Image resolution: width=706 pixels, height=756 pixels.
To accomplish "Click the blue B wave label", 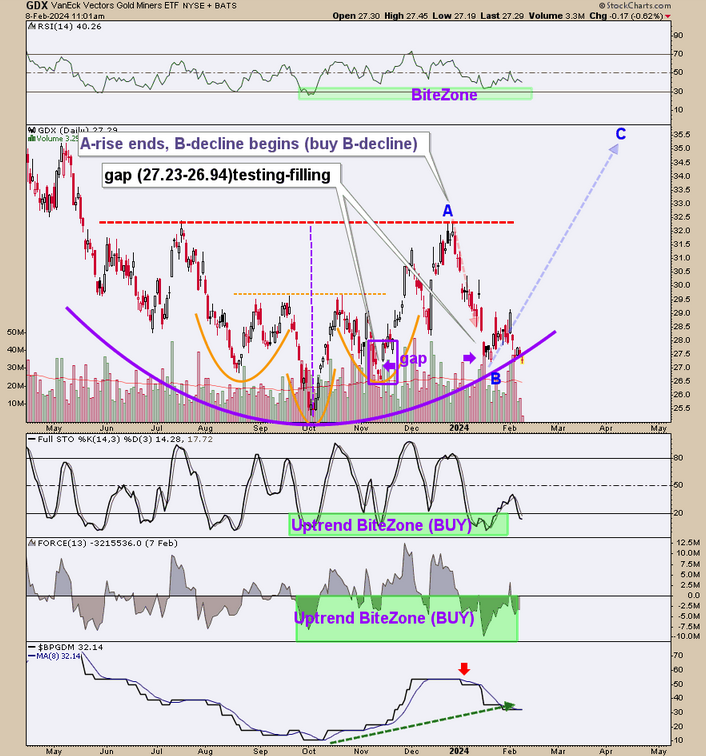I will point(496,379).
